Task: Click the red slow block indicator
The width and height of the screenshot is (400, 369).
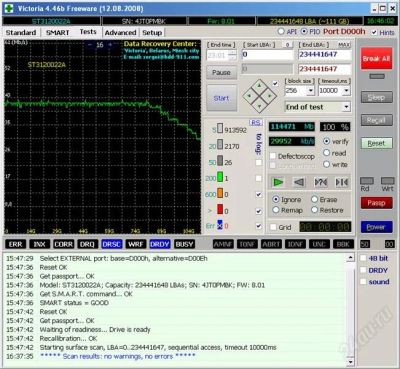Action: [220, 209]
